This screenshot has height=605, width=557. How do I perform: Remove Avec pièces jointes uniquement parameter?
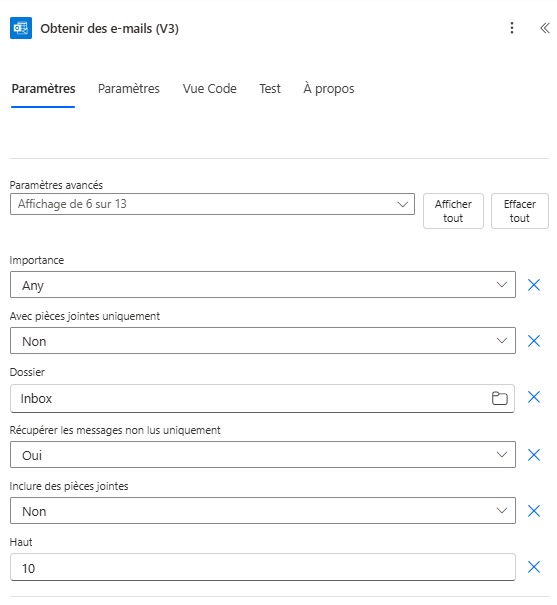pos(534,341)
